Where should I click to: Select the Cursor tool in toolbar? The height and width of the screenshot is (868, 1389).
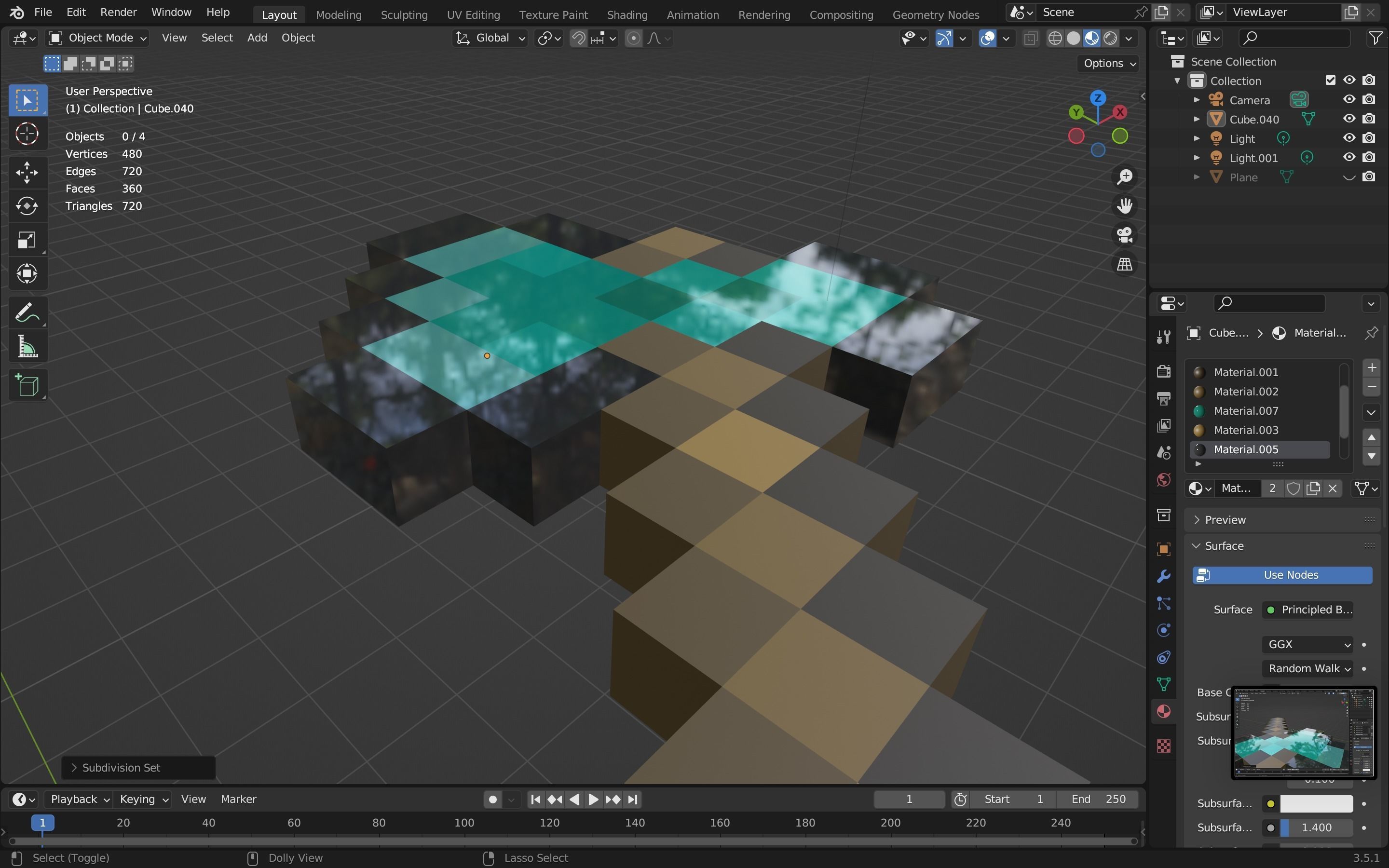(27, 134)
